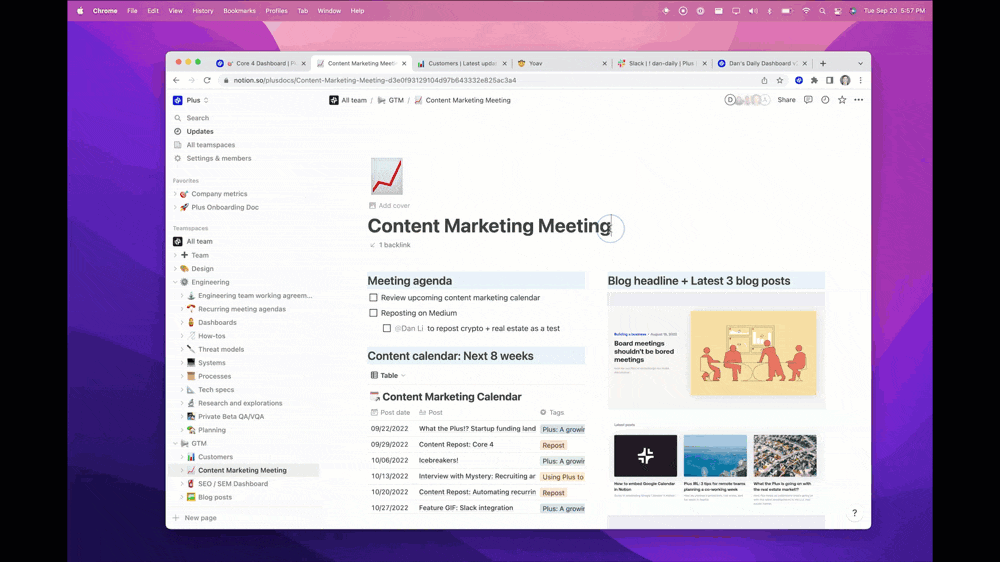Open the Plus workspace switcher
Screen dimensions: 1000x562
[x=191, y=100]
